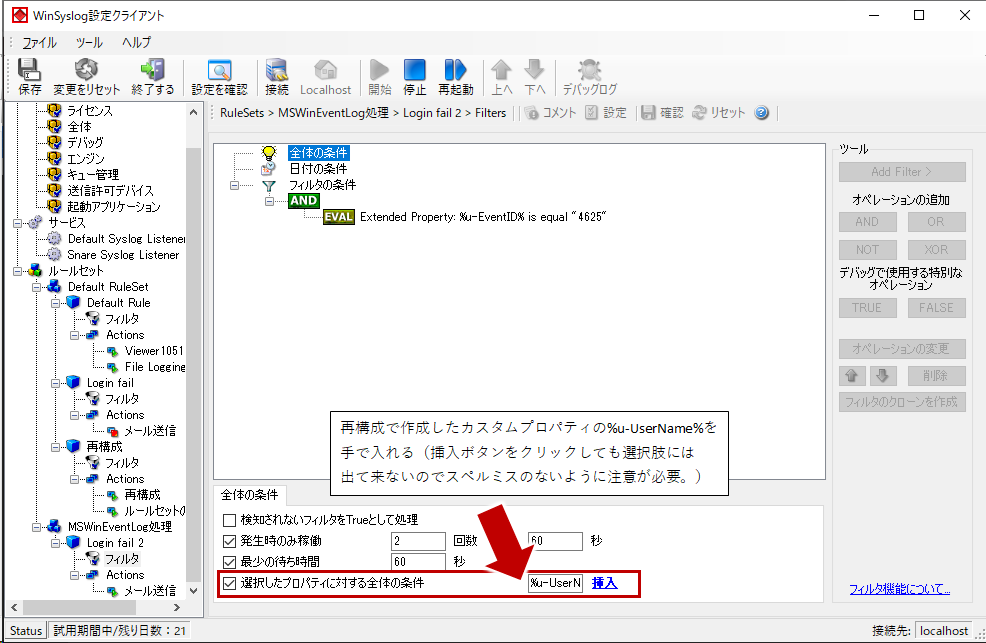Screen dimensions: 986x643
Task: Collapse the Default RuleSet node
Action: [36, 287]
